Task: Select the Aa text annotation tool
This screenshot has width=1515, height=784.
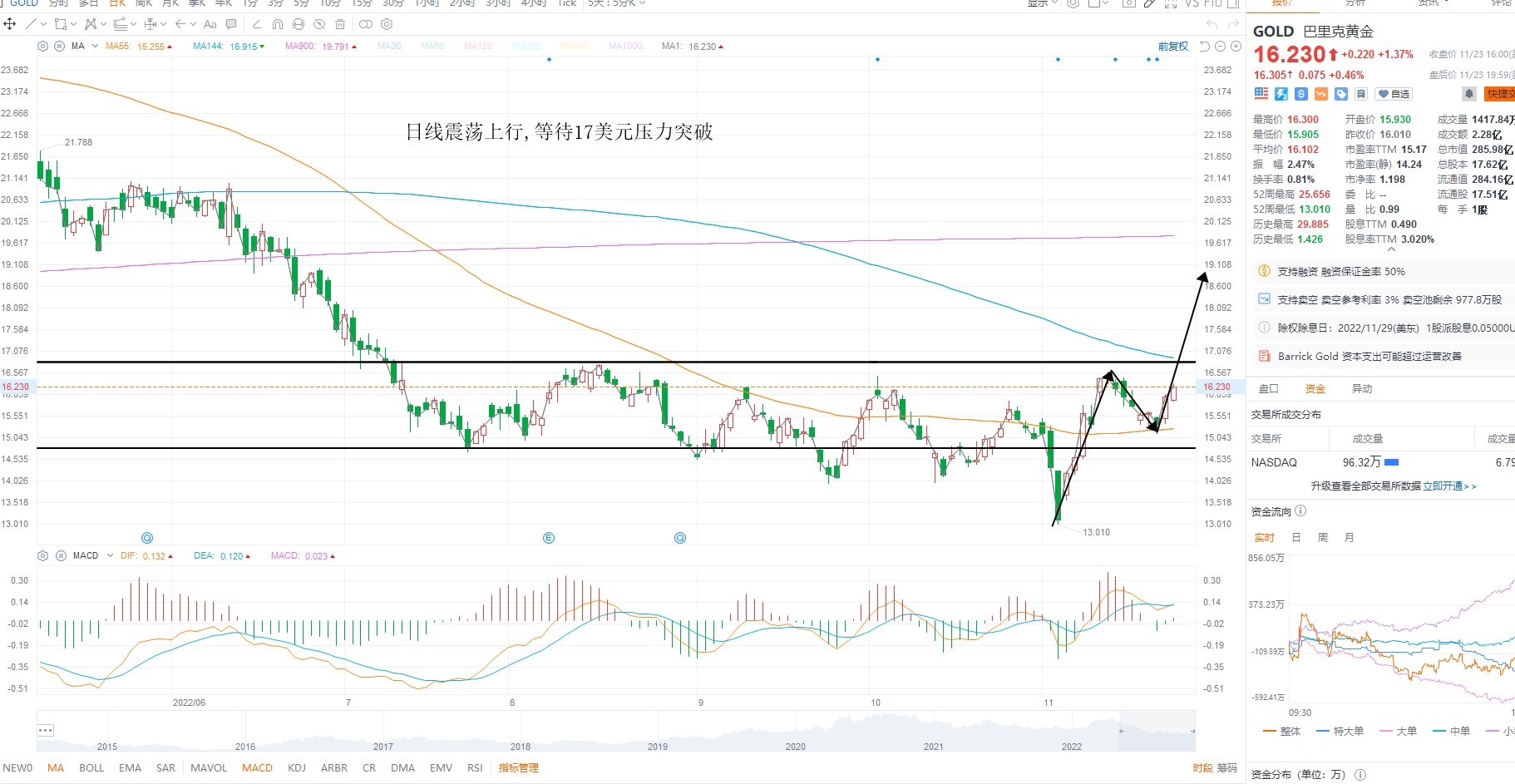Action: 210,24
